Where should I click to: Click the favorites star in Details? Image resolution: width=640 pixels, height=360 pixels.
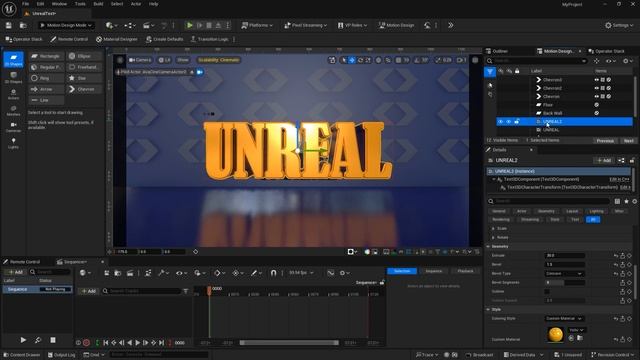click(627, 201)
